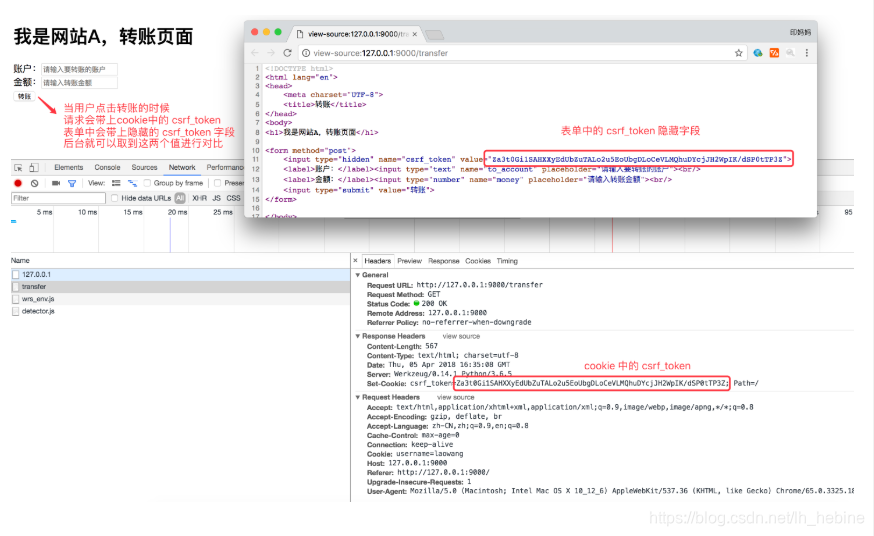Viewport: 874px width, 536px height.
Task: Select the inspect element picker icon
Action: pos(18,168)
